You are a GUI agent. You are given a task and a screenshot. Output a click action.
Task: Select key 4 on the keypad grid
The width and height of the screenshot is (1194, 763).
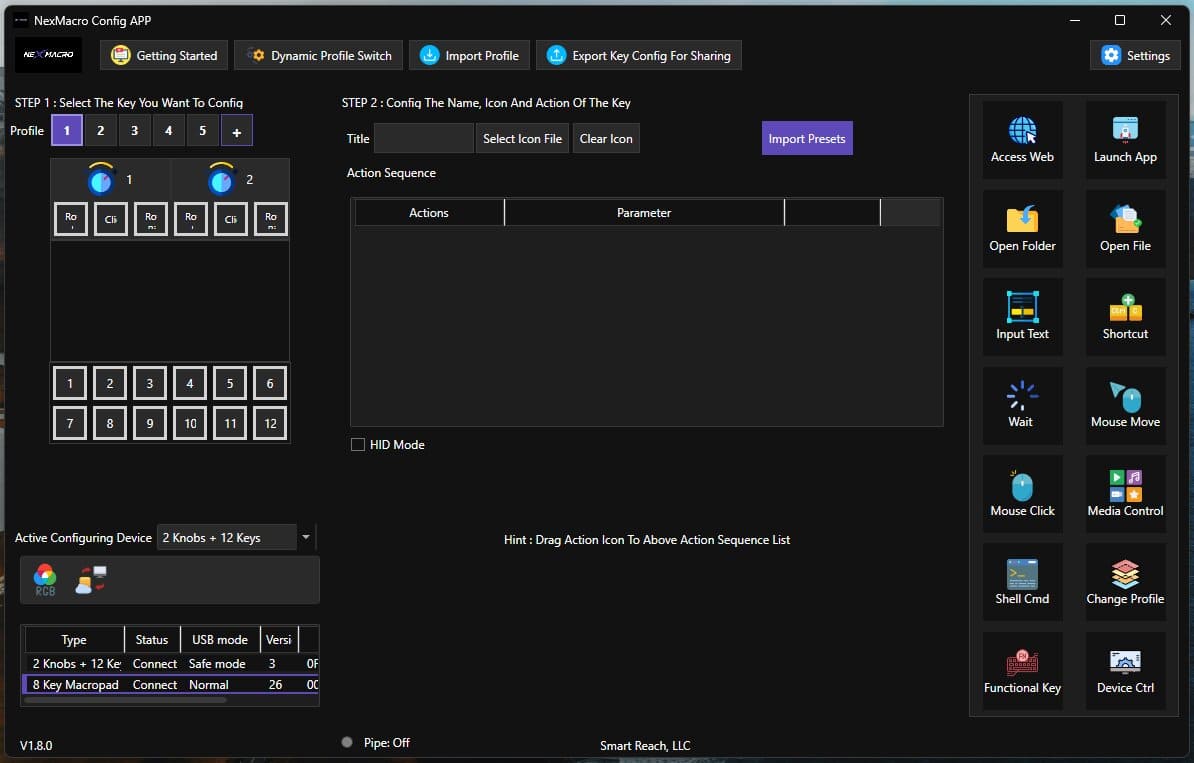(190, 383)
